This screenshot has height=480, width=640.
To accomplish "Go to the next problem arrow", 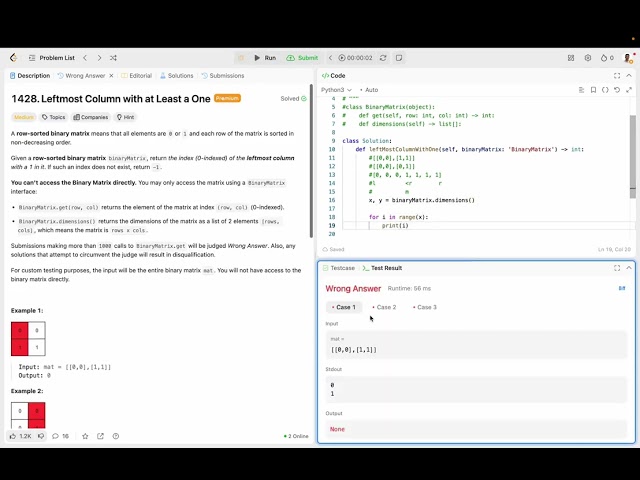I will point(99,58).
